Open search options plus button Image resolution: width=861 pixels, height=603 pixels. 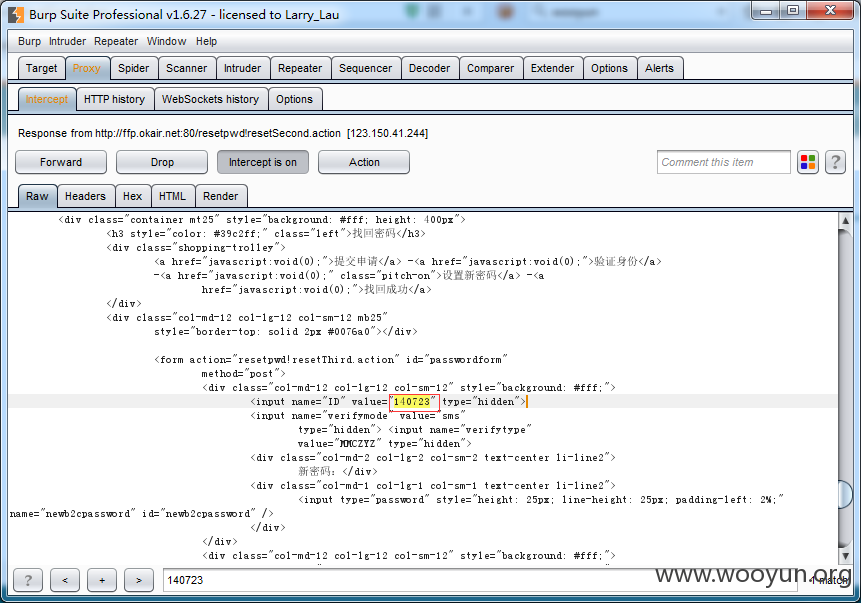pos(102,580)
